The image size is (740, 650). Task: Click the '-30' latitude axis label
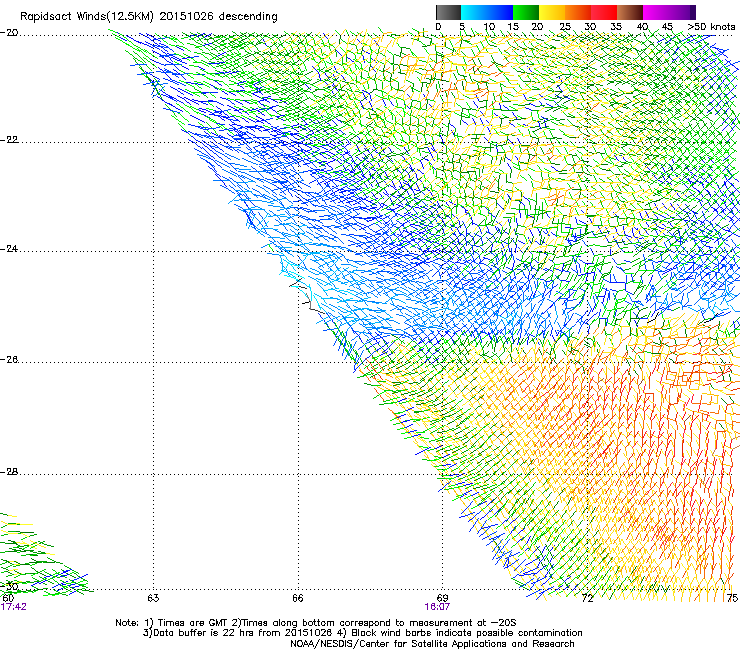pyautogui.click(x=9, y=587)
